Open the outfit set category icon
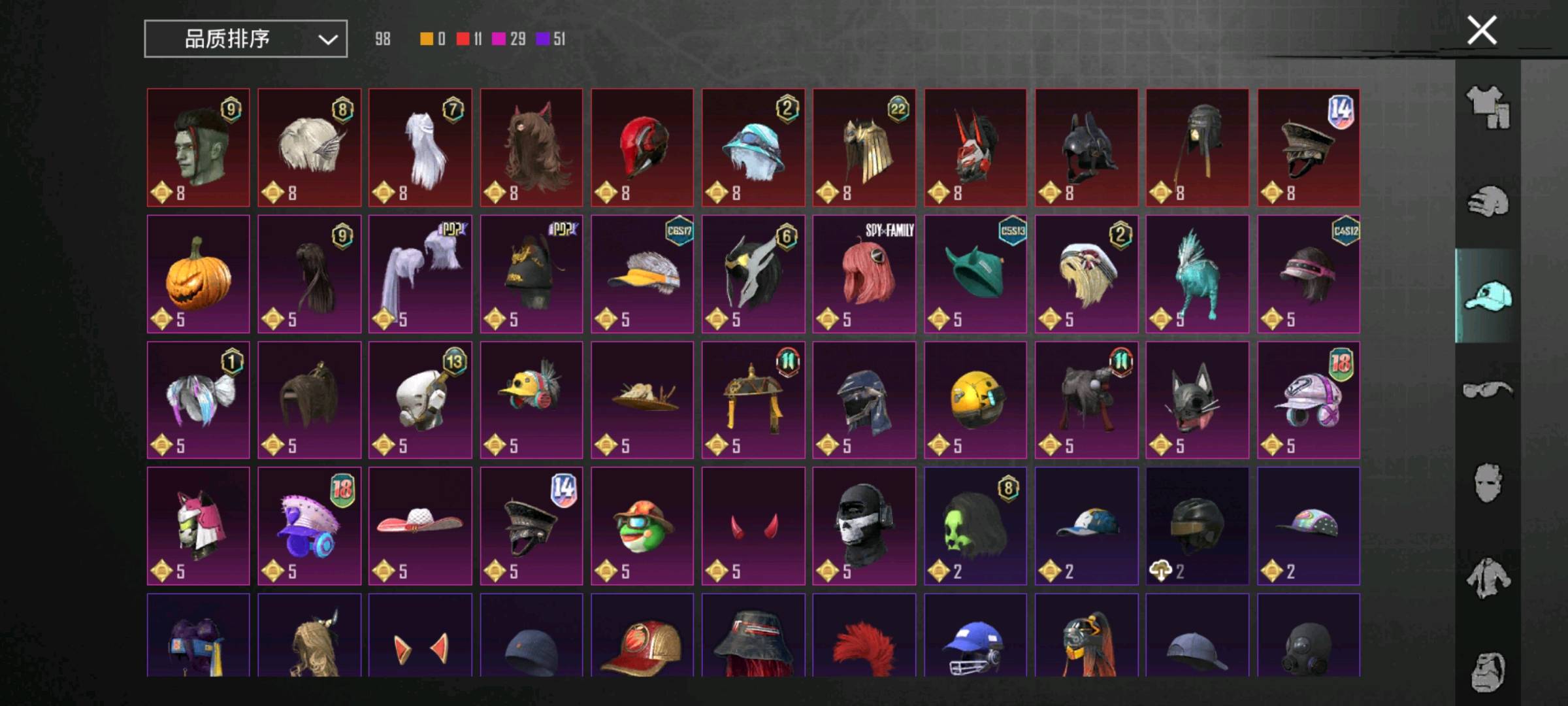This screenshot has height=706, width=1568. click(x=1488, y=107)
